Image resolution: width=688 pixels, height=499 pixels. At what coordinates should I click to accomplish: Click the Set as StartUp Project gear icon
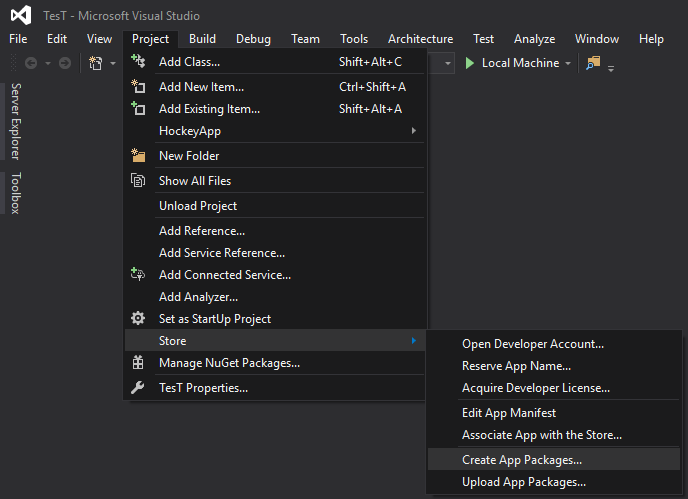(139, 319)
